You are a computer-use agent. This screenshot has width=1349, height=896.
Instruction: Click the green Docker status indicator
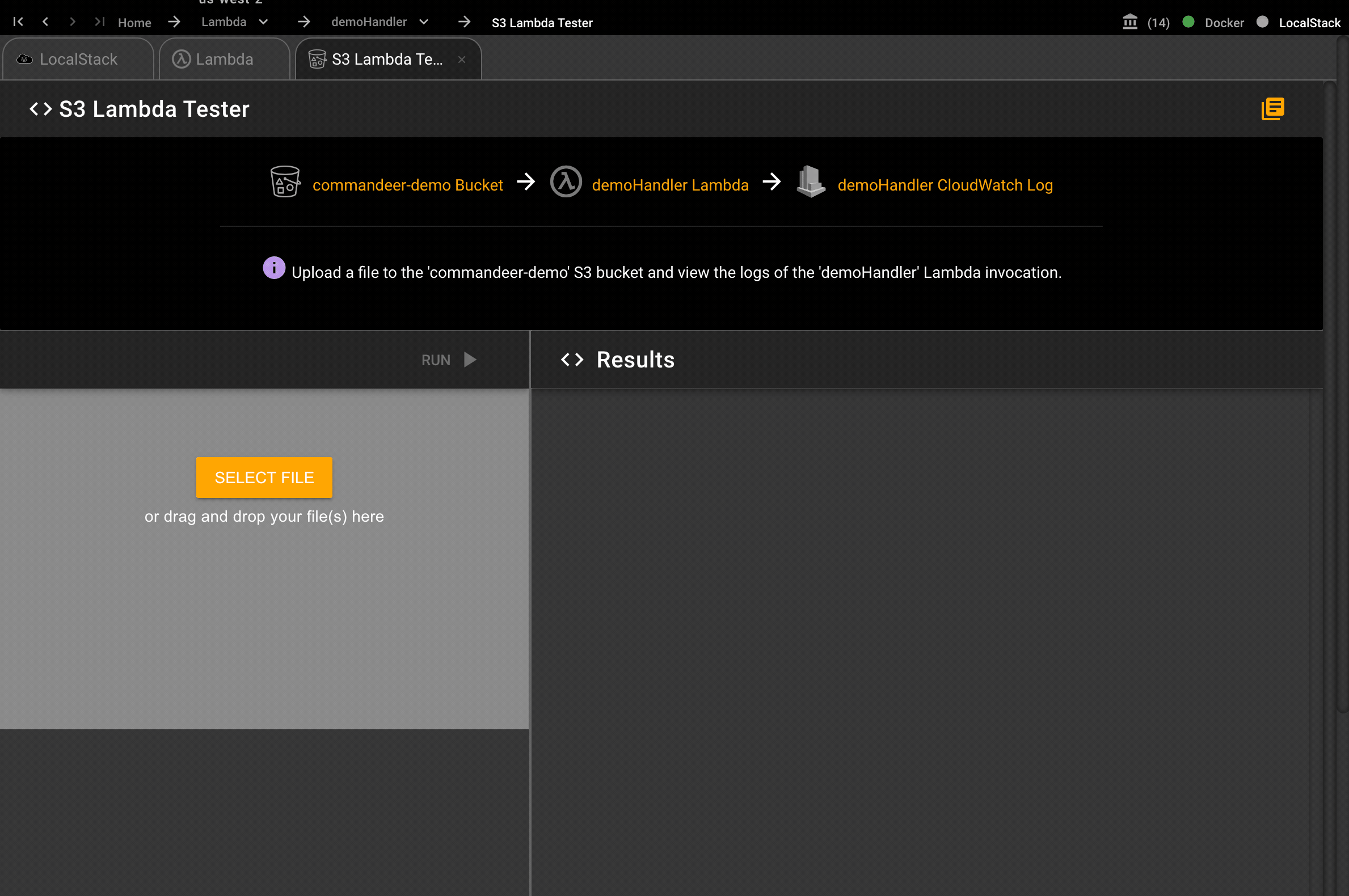coord(1188,22)
